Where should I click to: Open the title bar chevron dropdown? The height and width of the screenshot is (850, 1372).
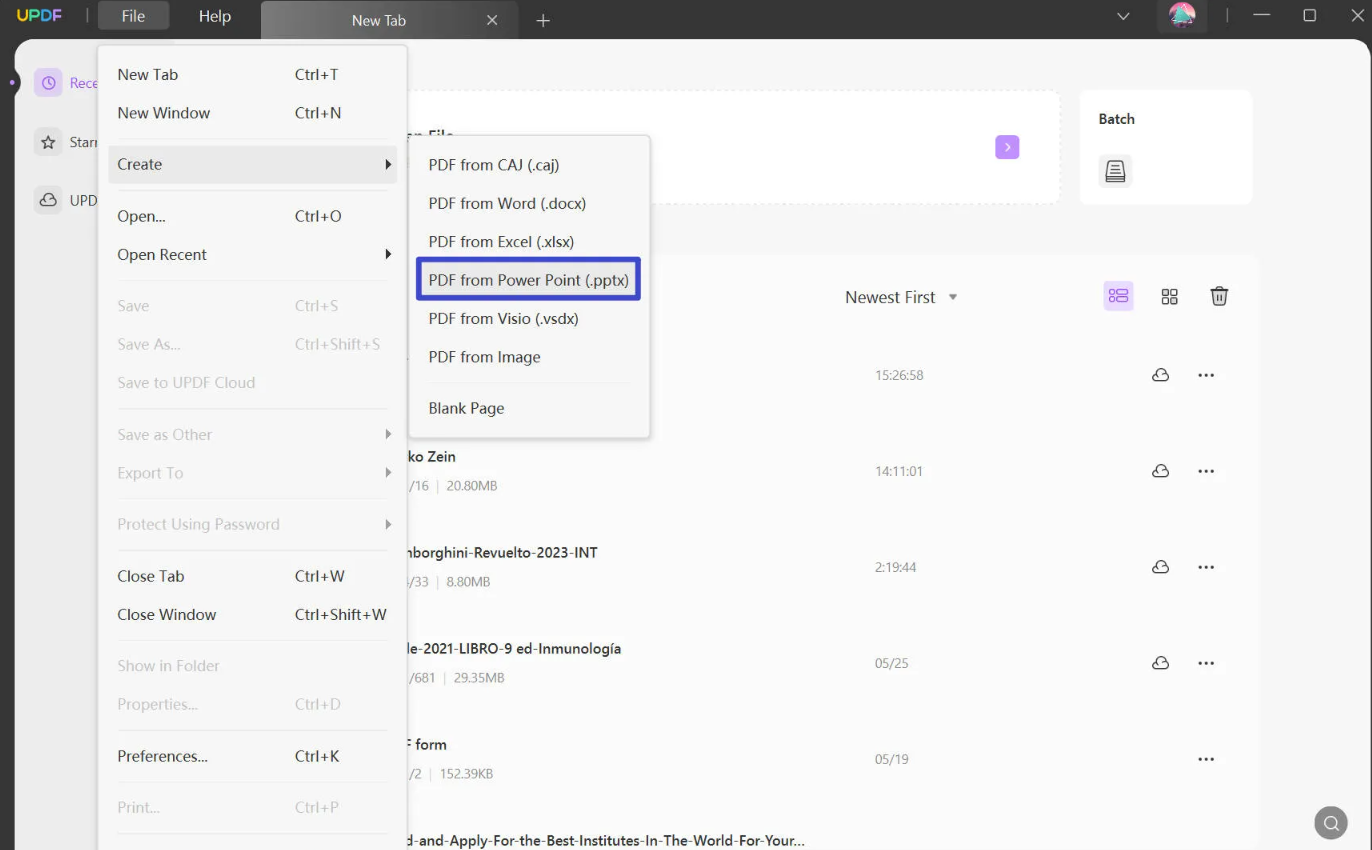tap(1123, 17)
